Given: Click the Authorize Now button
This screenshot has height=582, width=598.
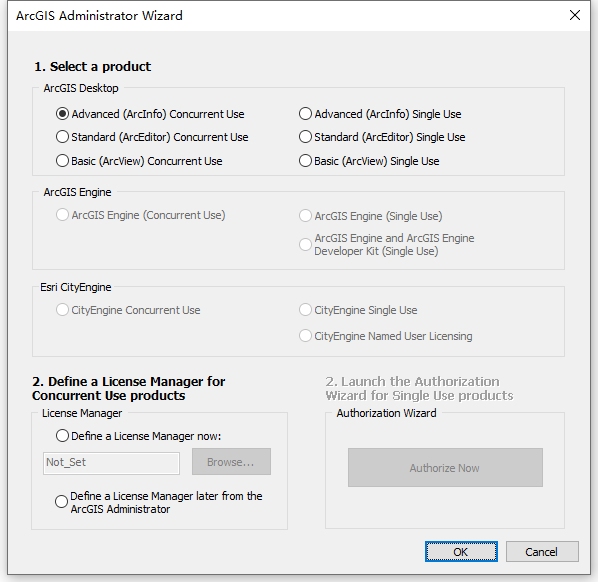Looking at the screenshot, I should pos(445,468).
